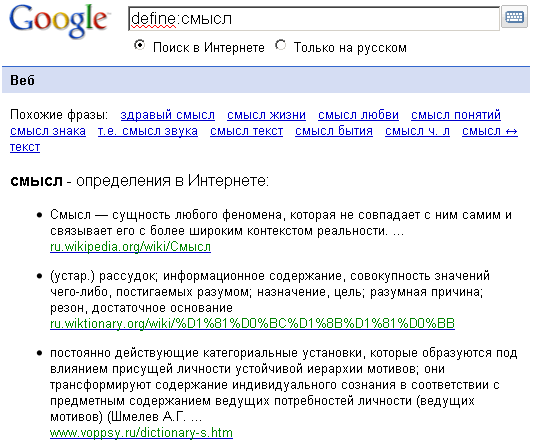The height and width of the screenshot is (444, 535).
Task: Click the define:смысл search field
Action: (314, 19)
